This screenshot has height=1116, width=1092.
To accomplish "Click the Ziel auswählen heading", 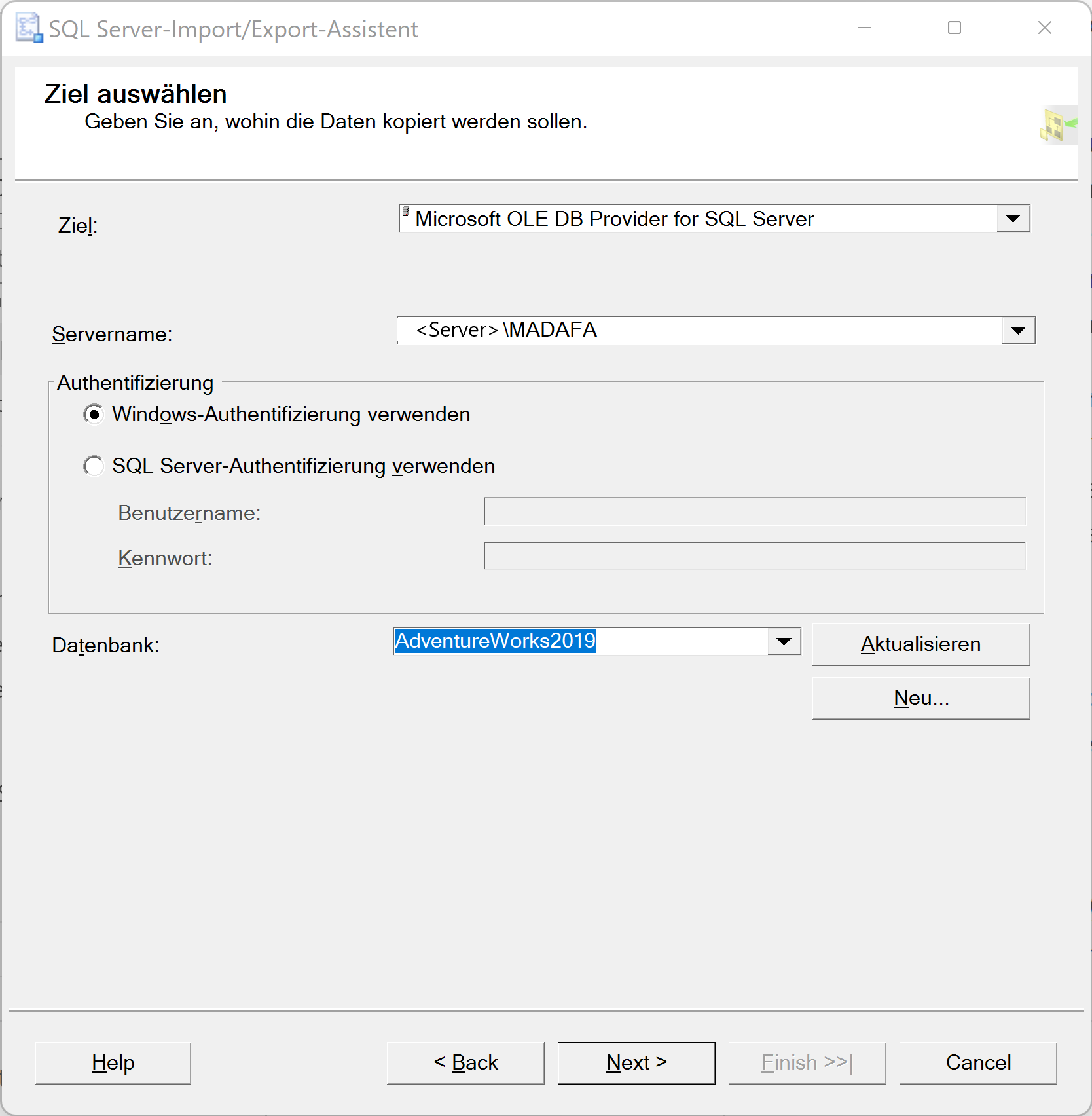I will point(136,94).
